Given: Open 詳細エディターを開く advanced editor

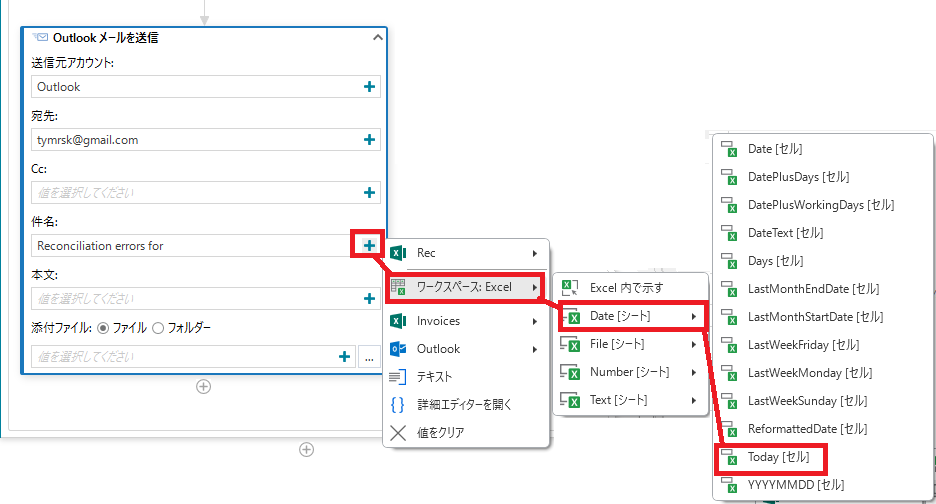Looking at the screenshot, I should (466, 405).
